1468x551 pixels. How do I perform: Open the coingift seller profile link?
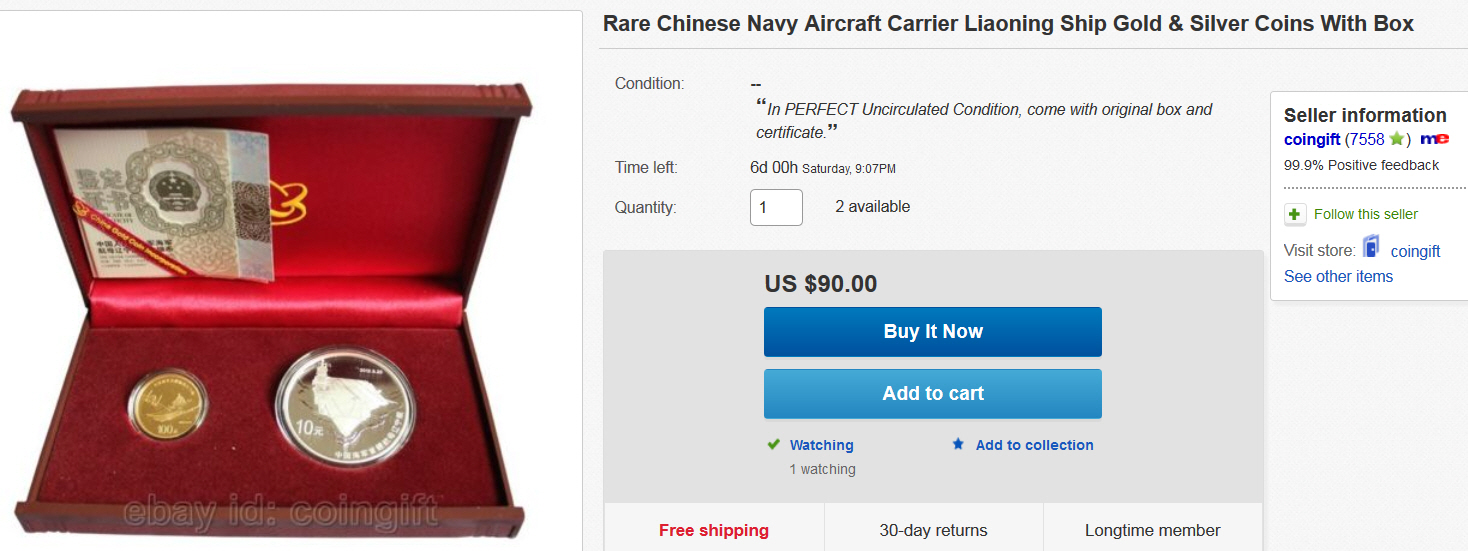coord(1312,139)
